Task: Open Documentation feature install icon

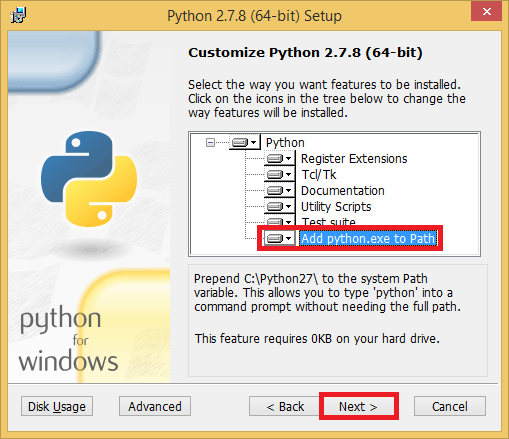Action: pyautogui.click(x=280, y=190)
